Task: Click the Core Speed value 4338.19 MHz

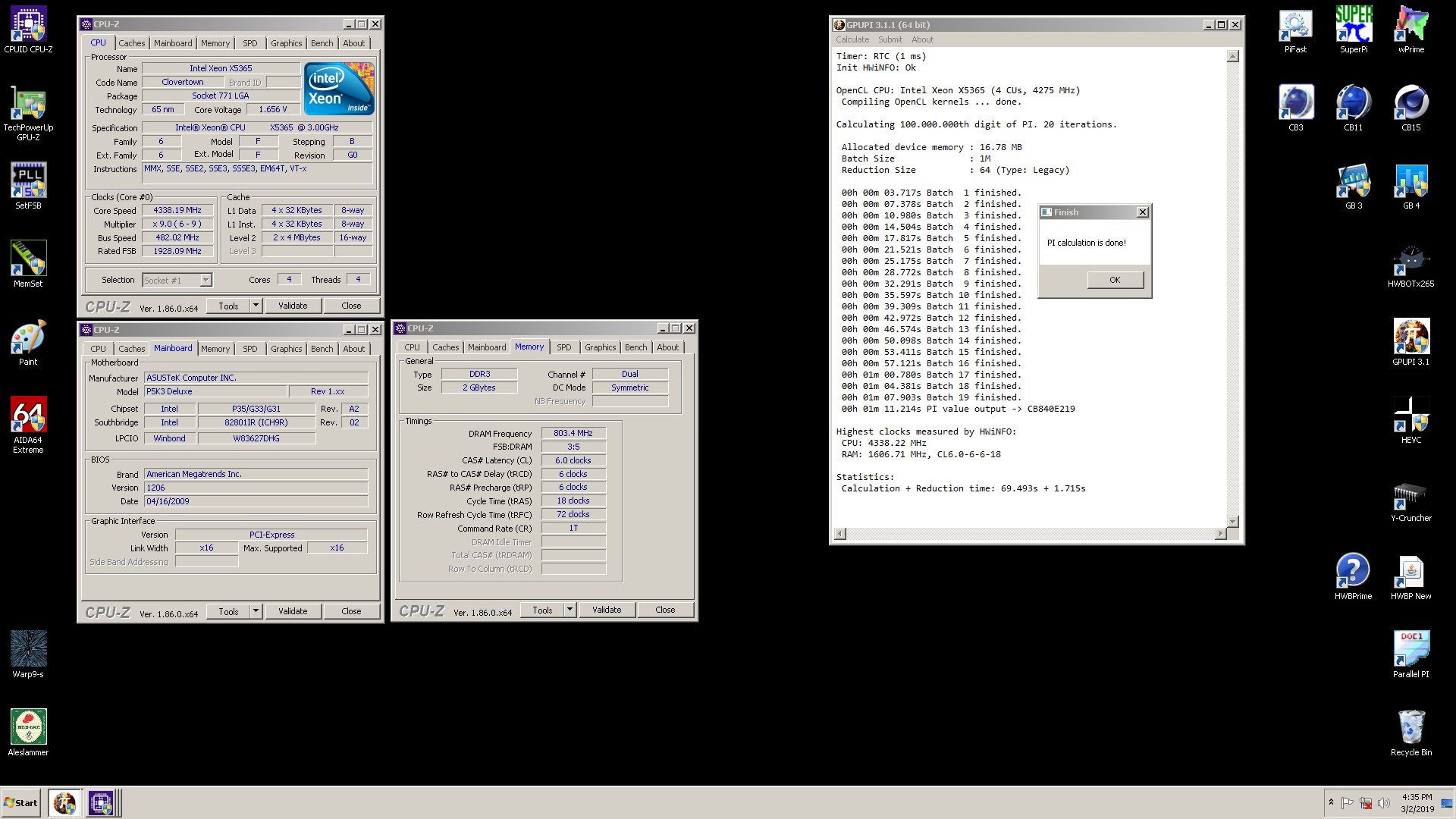Action: (177, 210)
